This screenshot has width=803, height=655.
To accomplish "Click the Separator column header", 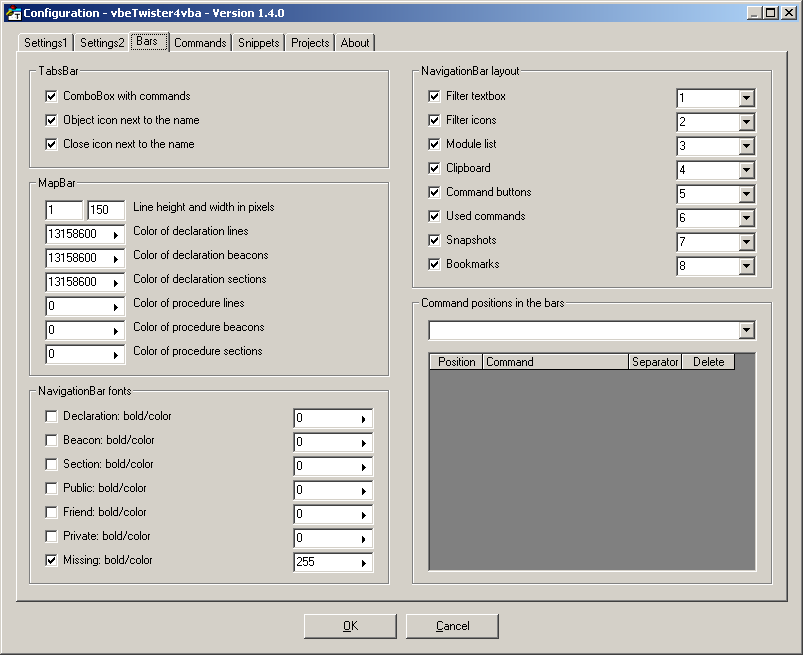I will pos(655,362).
